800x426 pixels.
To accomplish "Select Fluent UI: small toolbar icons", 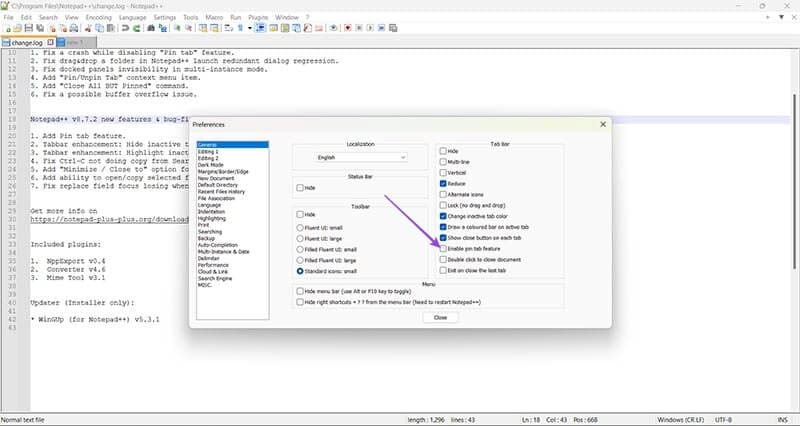I will [300, 228].
